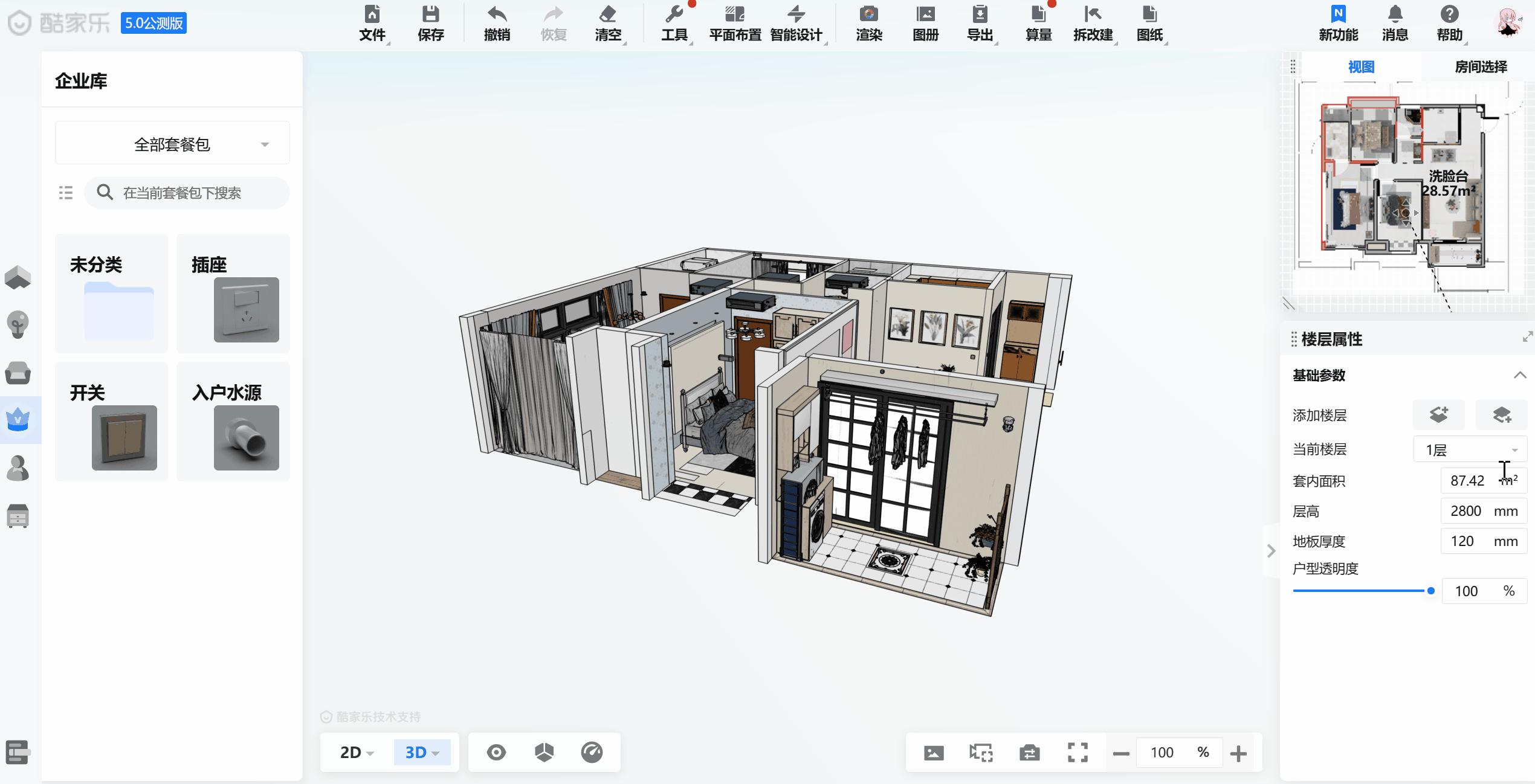Click the 撤销 undo arrow

pyautogui.click(x=497, y=24)
